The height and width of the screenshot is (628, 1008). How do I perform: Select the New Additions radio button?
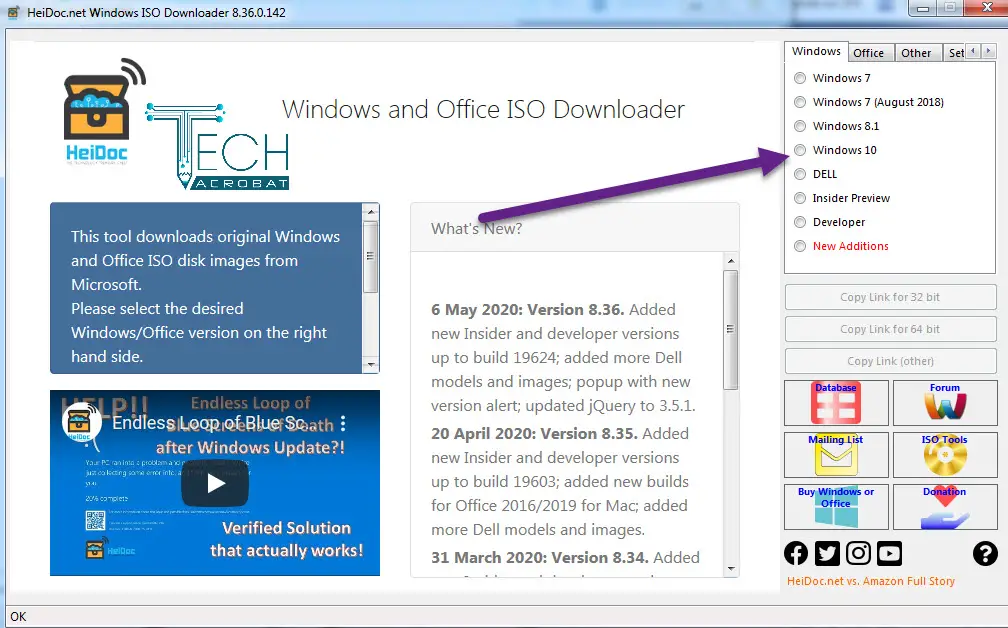[800, 246]
